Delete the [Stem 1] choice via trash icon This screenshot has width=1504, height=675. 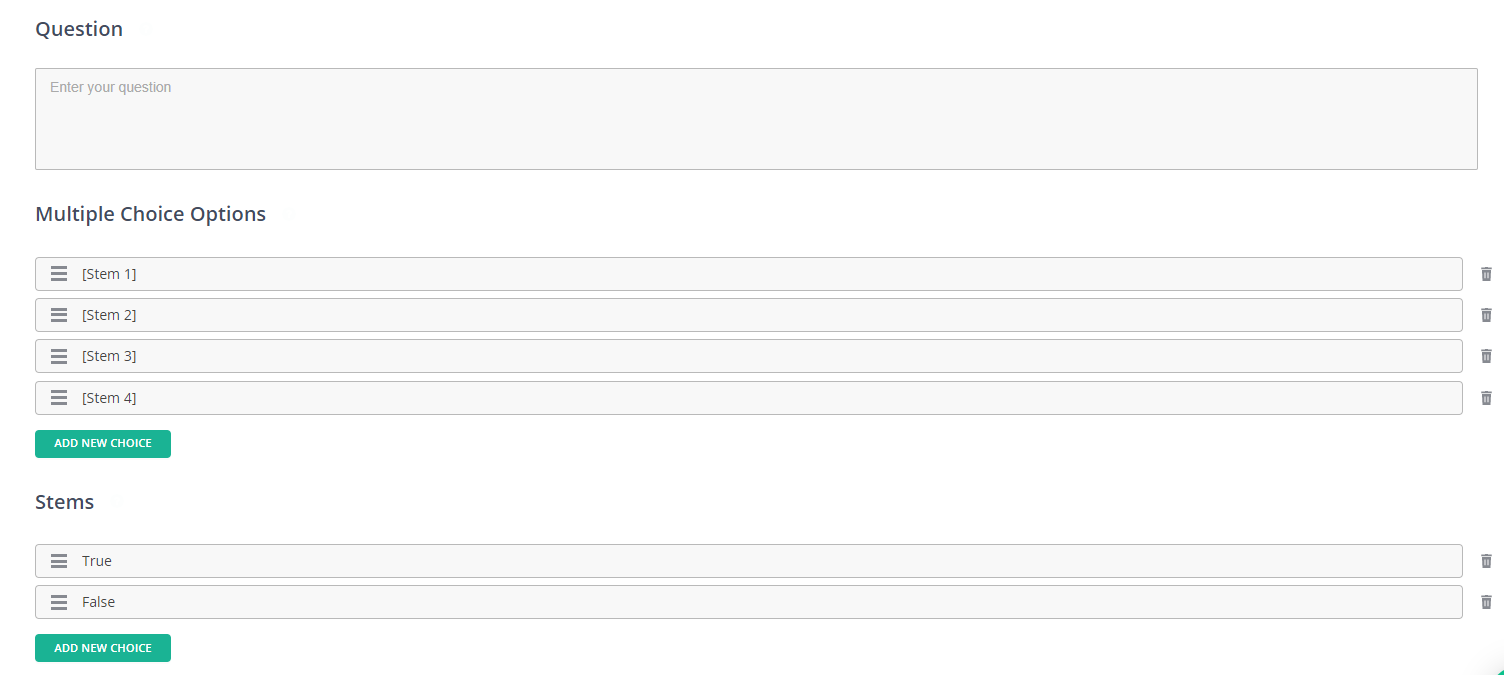click(1486, 274)
